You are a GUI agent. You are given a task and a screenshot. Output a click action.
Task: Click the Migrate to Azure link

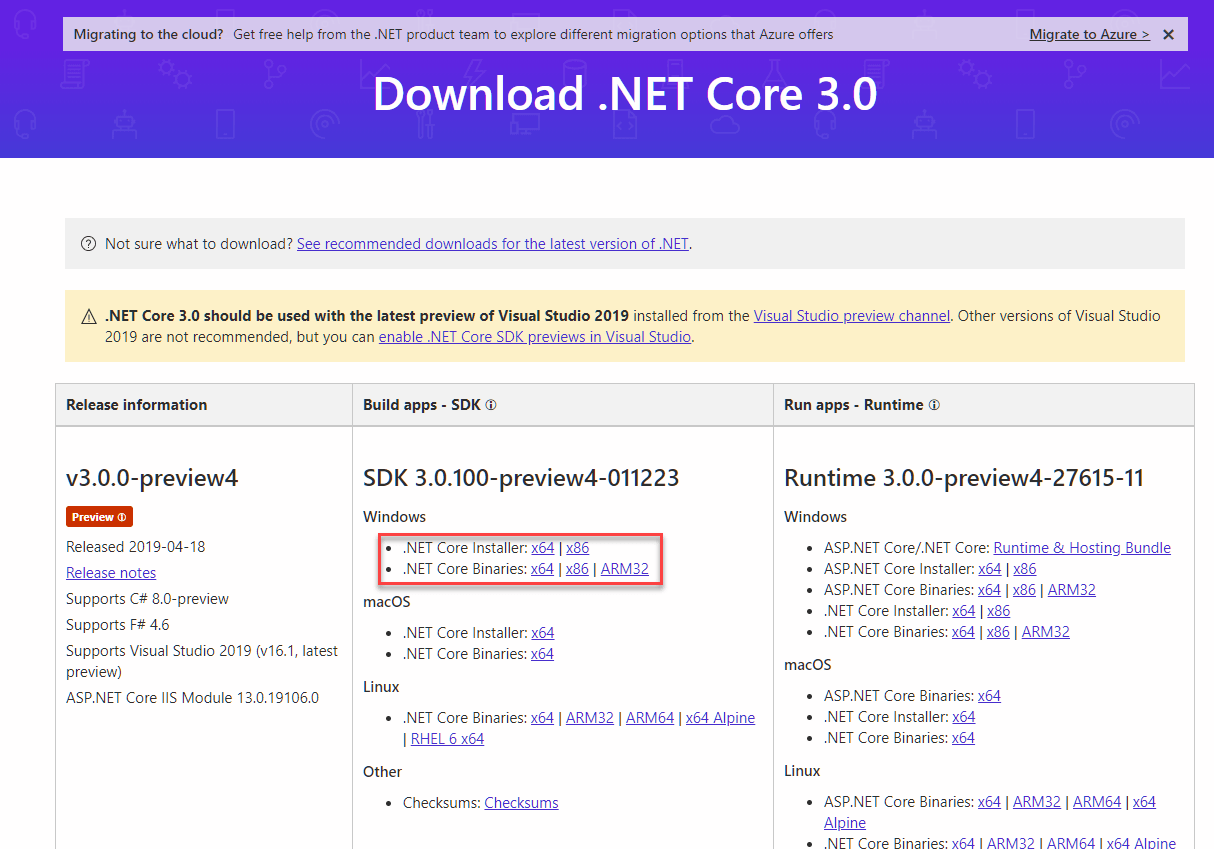[1090, 34]
